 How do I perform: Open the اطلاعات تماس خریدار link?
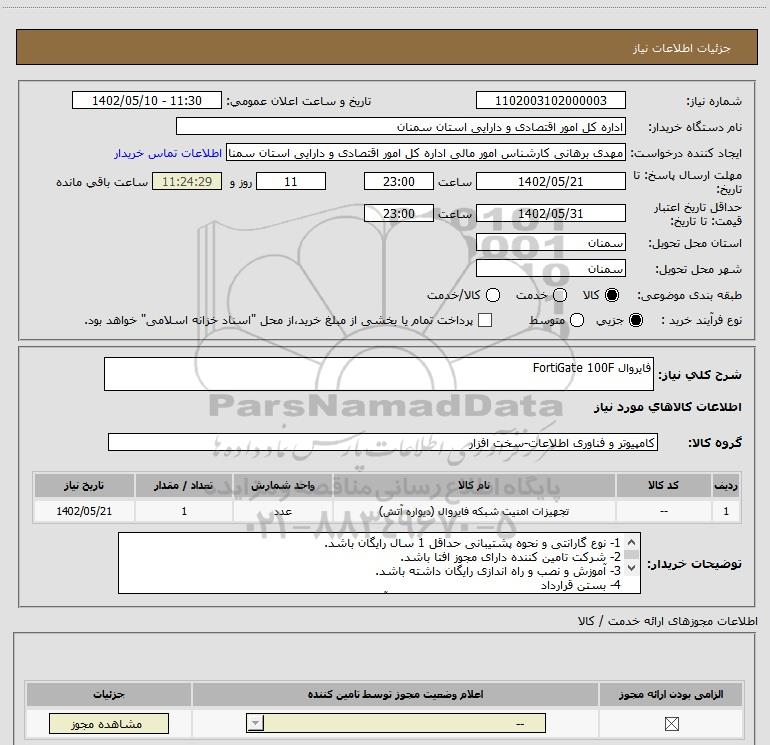point(168,153)
